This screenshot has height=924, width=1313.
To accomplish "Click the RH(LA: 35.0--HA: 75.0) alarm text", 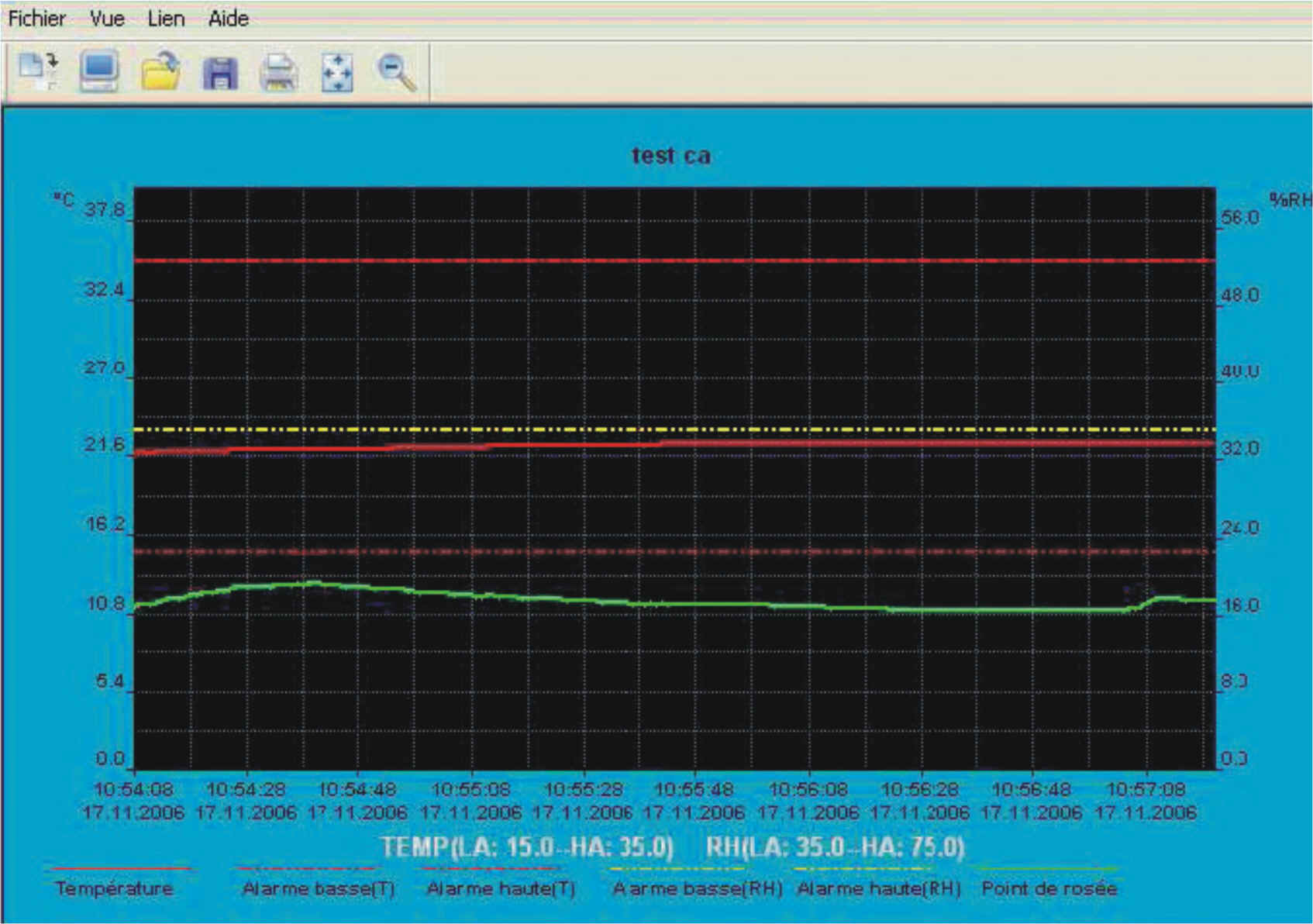I will coord(835,847).
